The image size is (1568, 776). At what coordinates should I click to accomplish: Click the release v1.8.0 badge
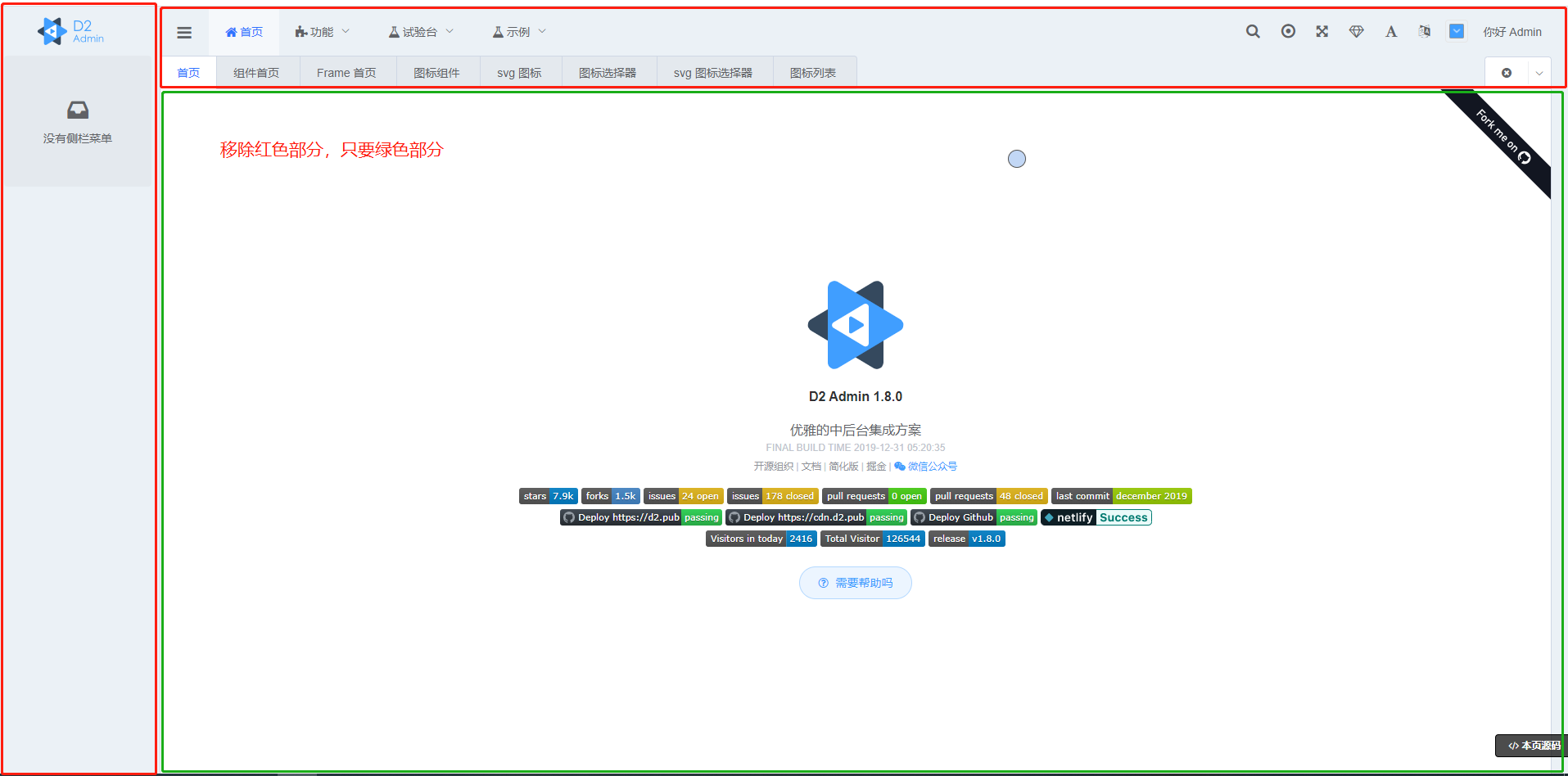(967, 539)
